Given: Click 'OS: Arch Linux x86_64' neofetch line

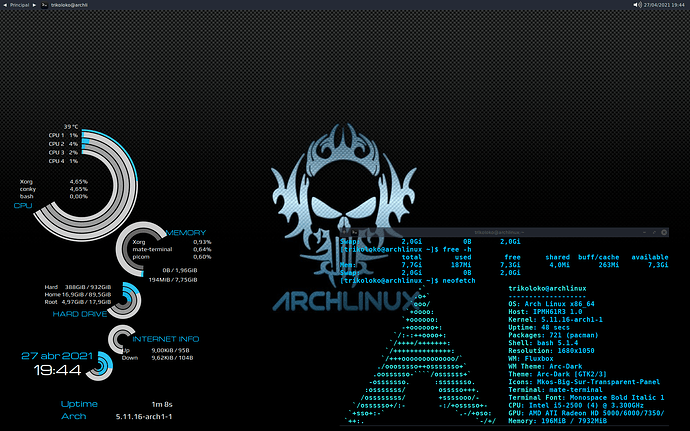Looking at the screenshot, I should tap(551, 304).
